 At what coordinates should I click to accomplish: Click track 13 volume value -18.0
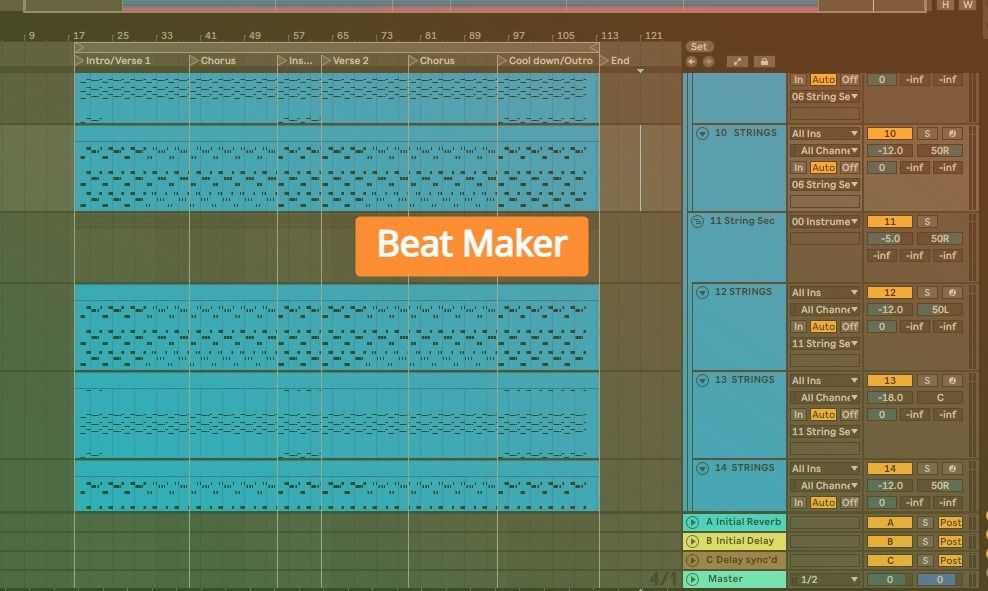click(x=889, y=398)
